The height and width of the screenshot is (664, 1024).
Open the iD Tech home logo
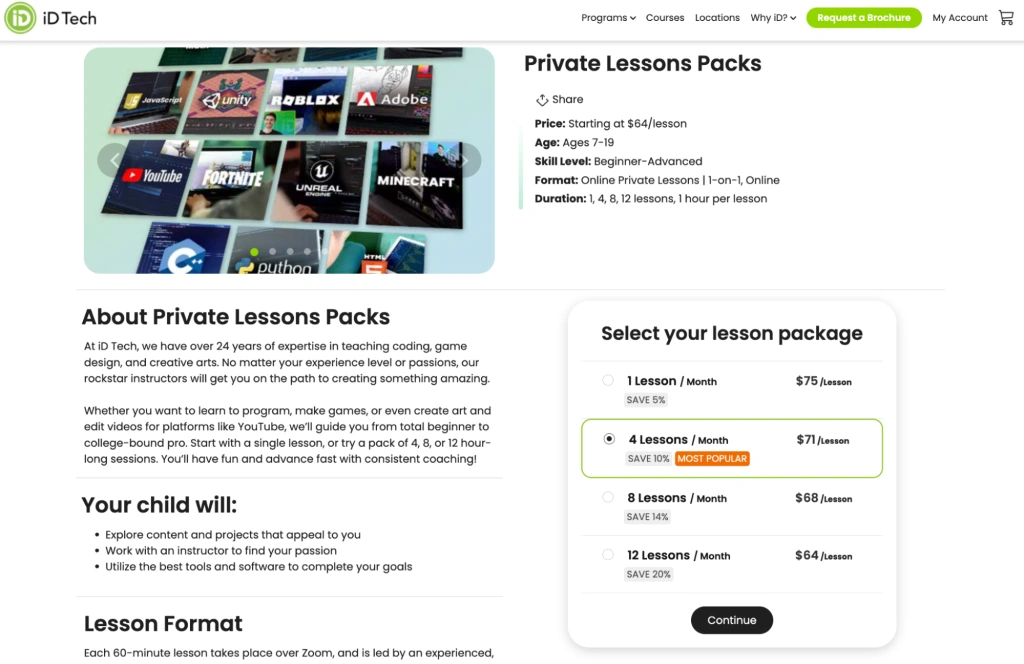coord(49,17)
